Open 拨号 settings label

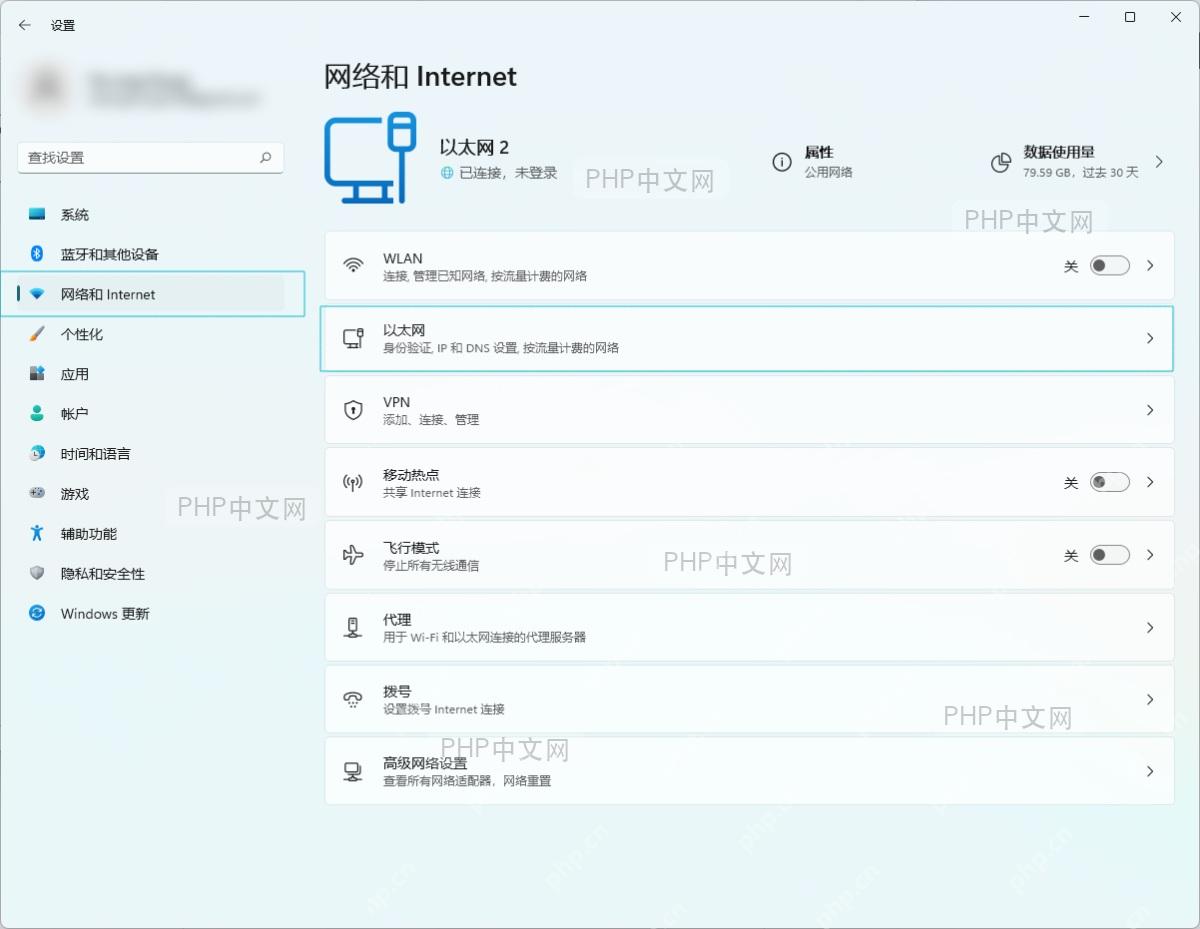point(397,691)
